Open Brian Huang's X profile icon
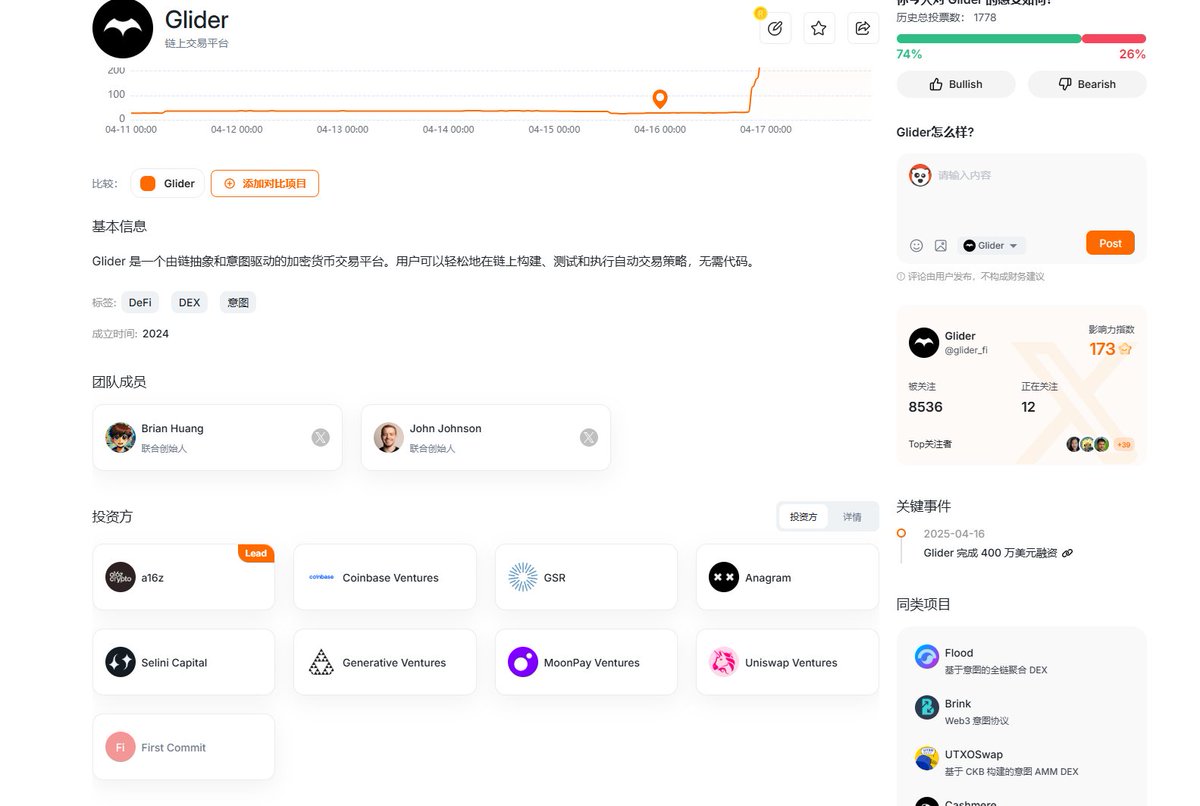Image resolution: width=1200 pixels, height=806 pixels. pos(320,437)
